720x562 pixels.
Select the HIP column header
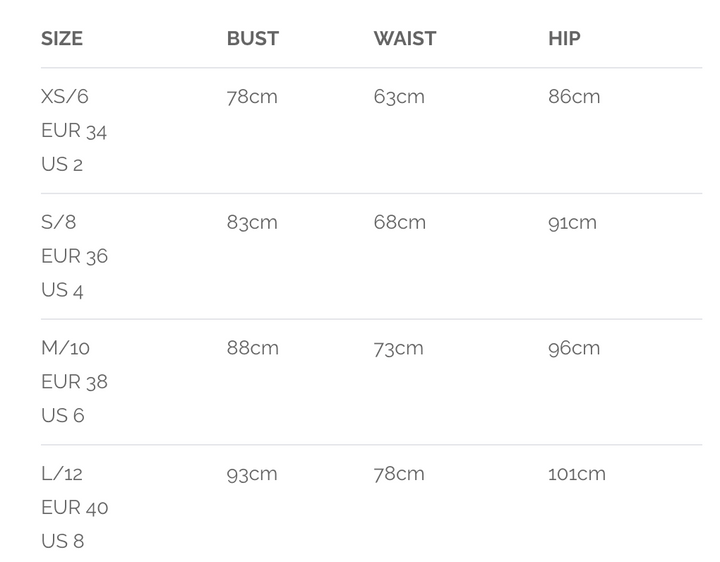coord(564,39)
